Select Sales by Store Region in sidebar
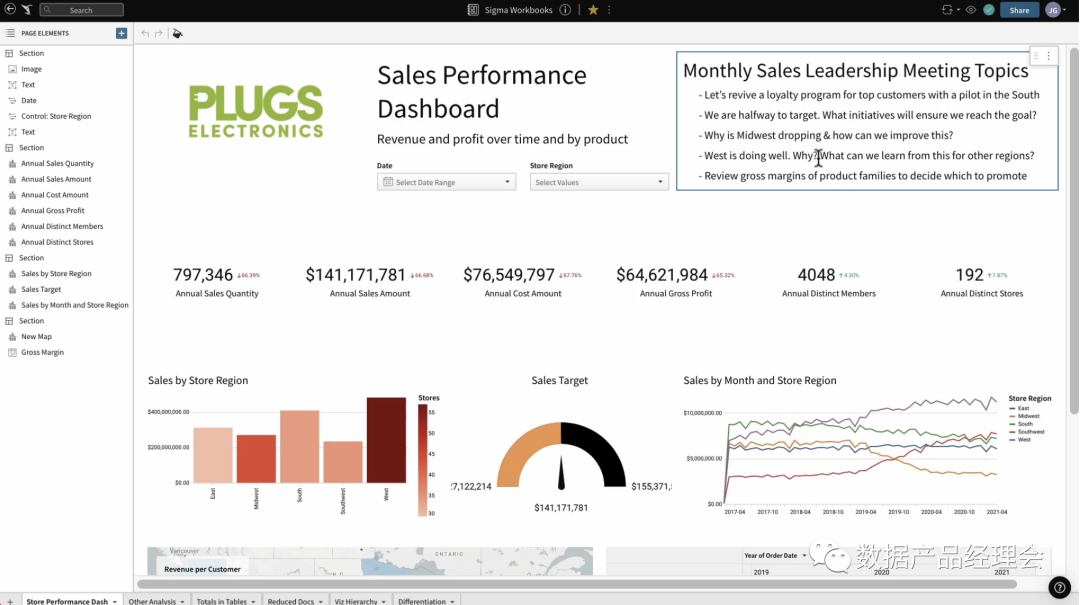1080x605 pixels. [56, 274]
